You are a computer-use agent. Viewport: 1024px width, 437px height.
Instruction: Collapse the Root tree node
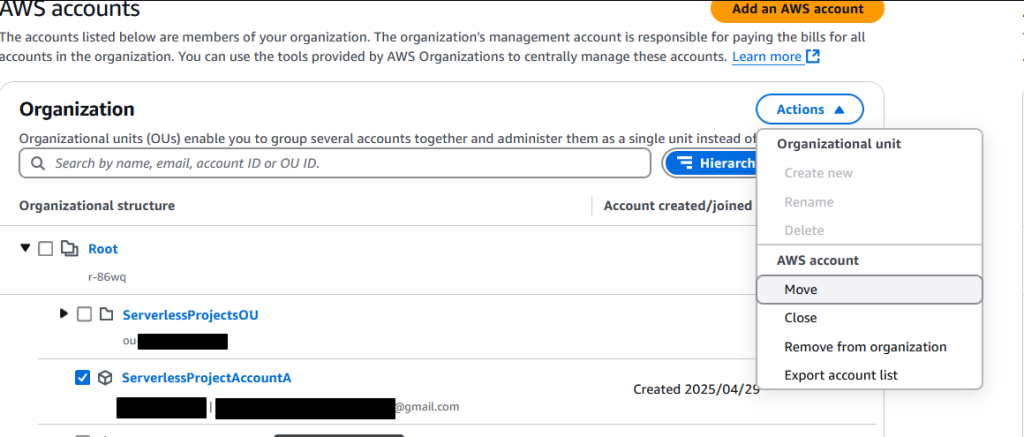pos(25,248)
